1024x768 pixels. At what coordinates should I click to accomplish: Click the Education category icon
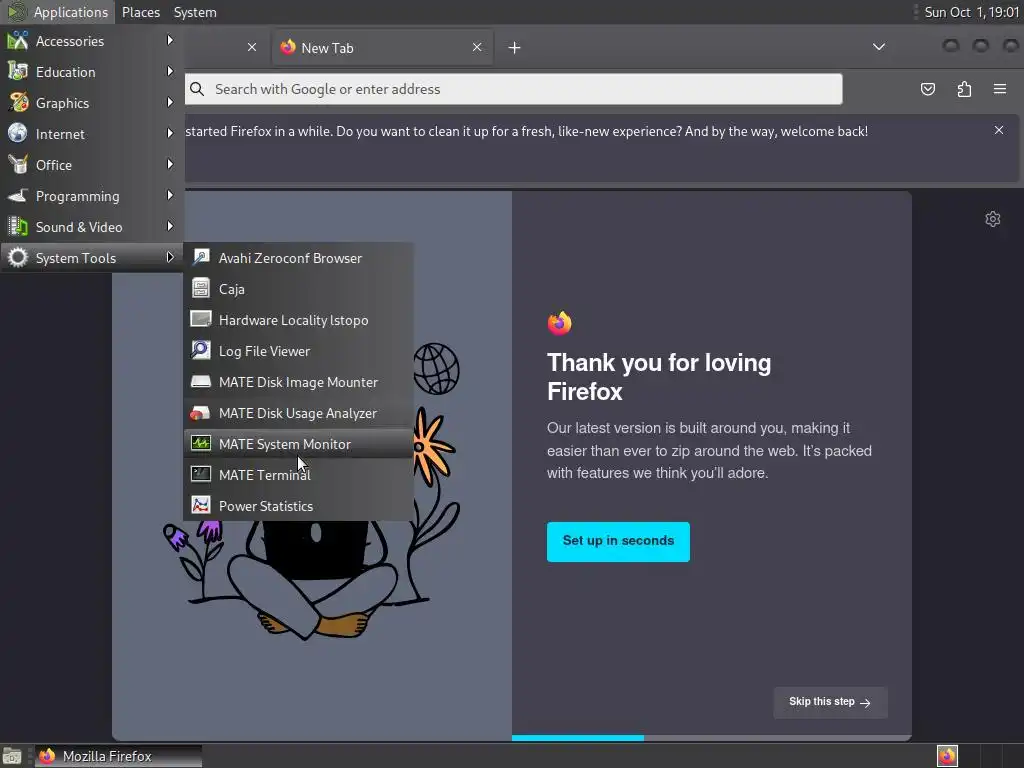click(18, 72)
